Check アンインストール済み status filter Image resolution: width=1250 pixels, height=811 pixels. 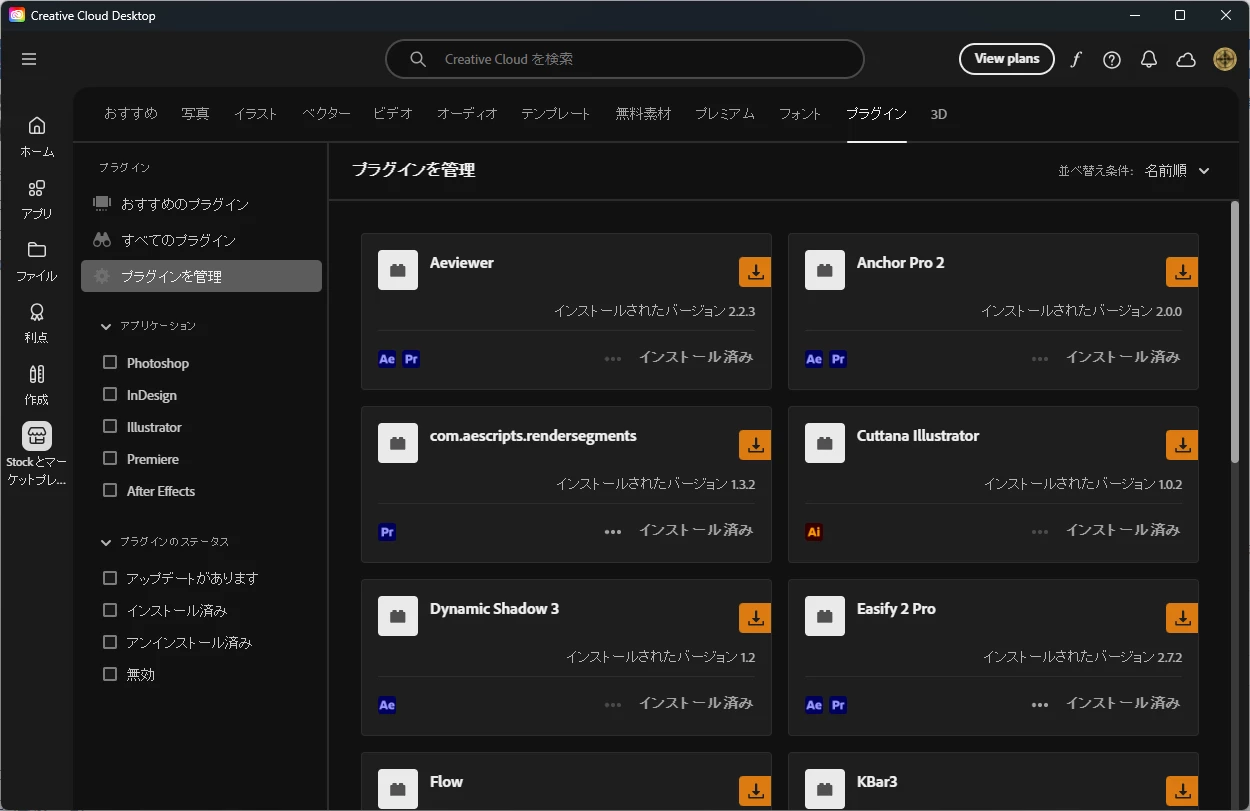pyautogui.click(x=111, y=642)
